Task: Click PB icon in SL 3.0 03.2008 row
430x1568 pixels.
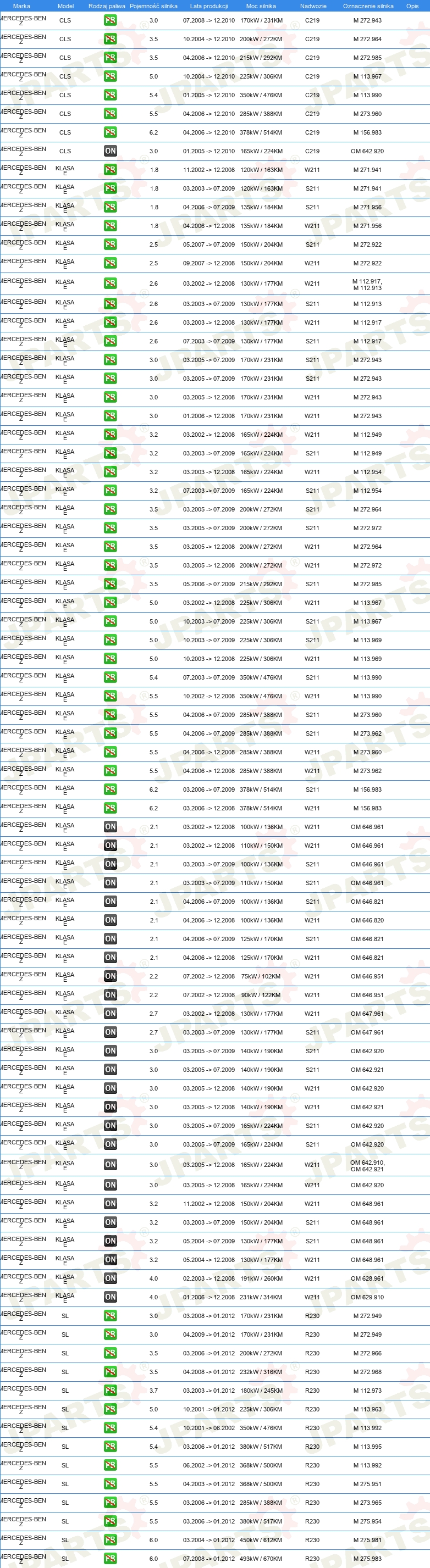Action: [110, 1315]
